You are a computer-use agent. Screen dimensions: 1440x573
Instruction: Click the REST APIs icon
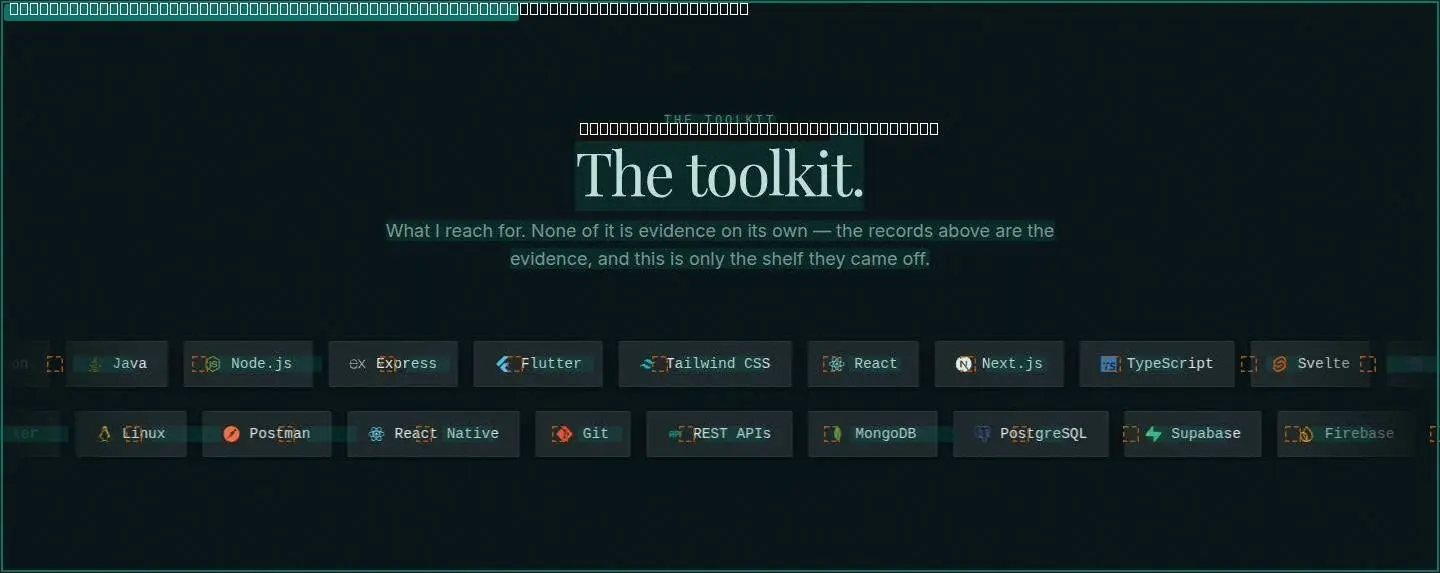(x=675, y=434)
